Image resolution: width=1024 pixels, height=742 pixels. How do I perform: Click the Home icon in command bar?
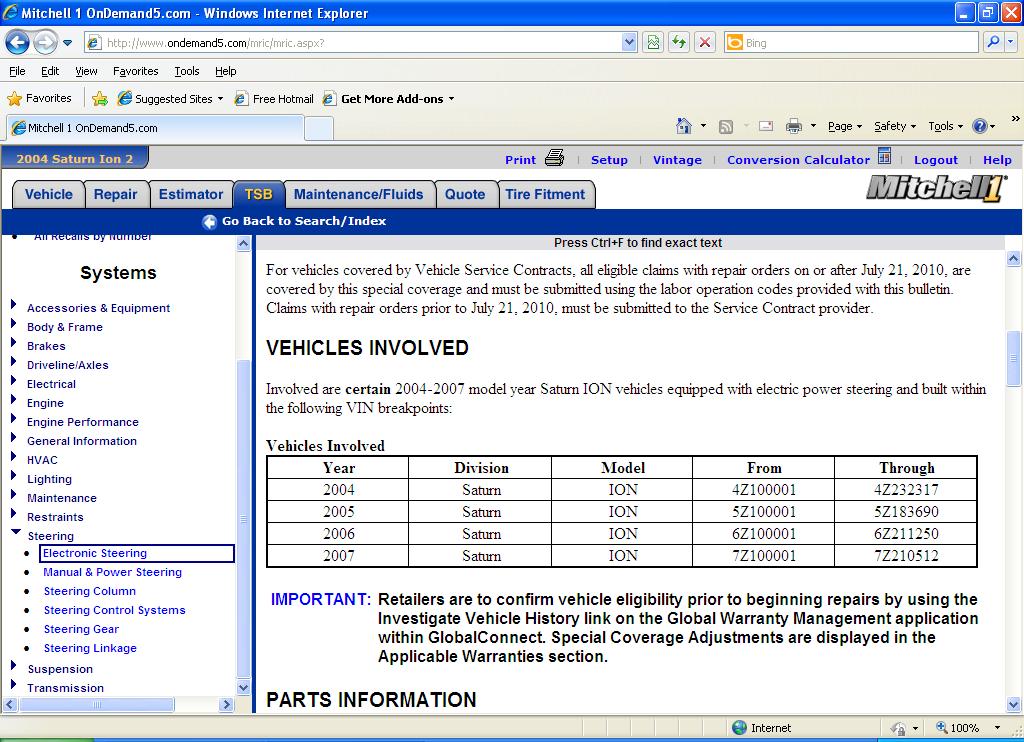pyautogui.click(x=684, y=126)
